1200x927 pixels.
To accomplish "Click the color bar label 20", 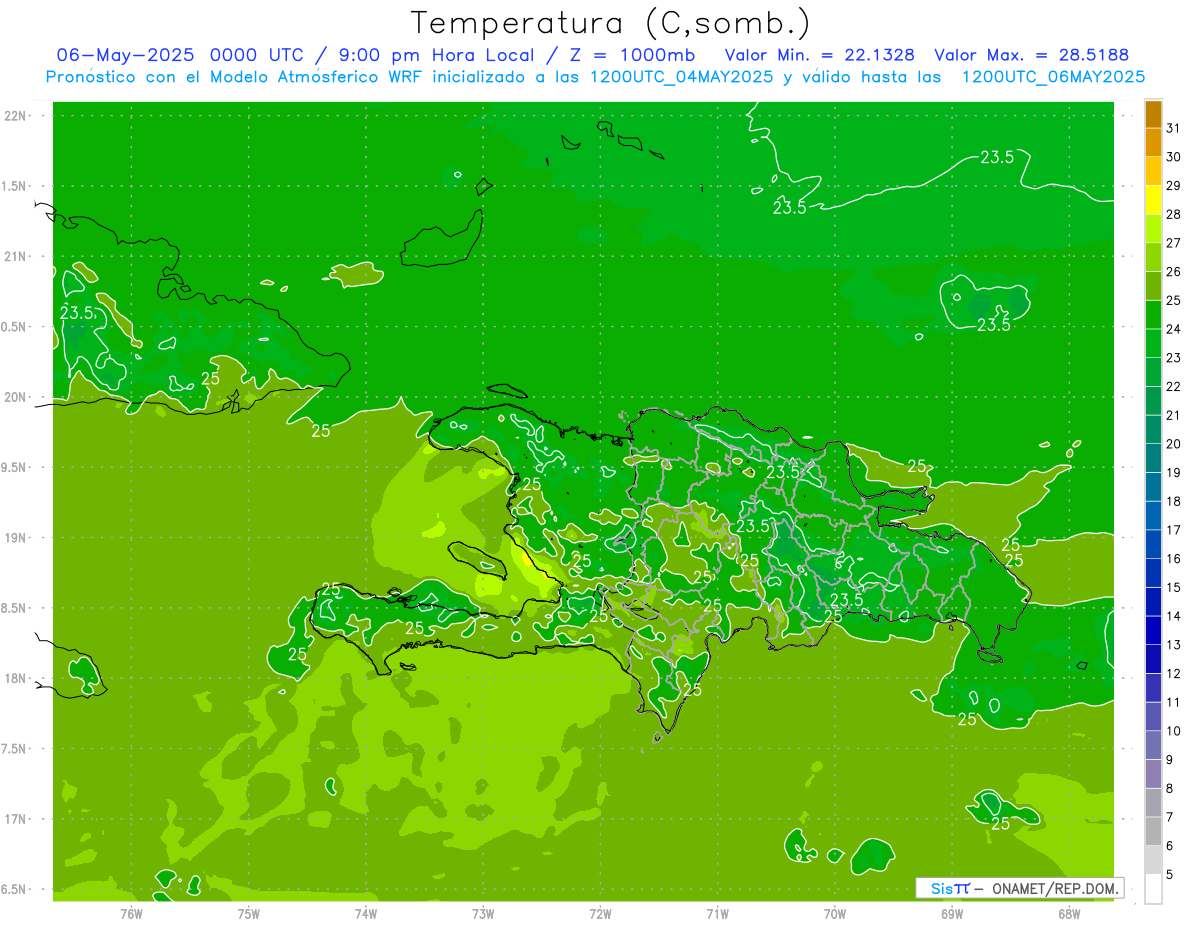I will 1173,444.
